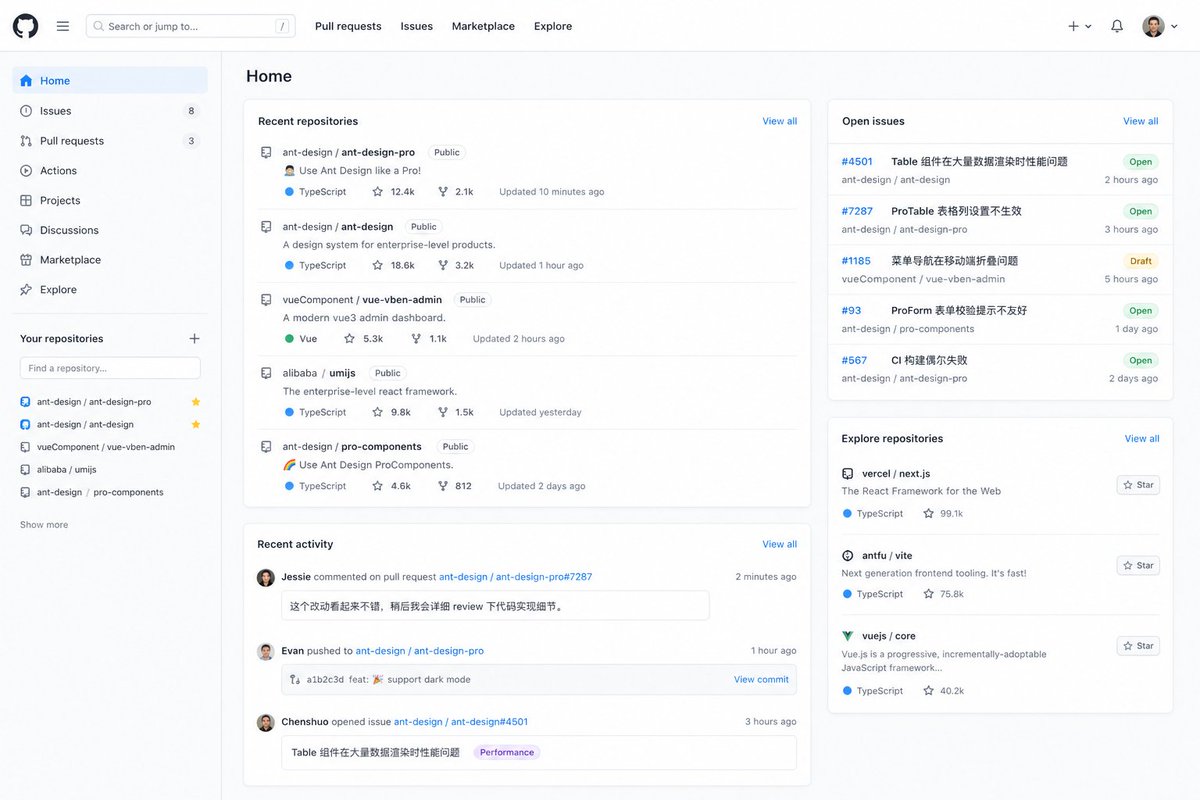
Task: Click View all in Recent repositories
Action: point(780,121)
